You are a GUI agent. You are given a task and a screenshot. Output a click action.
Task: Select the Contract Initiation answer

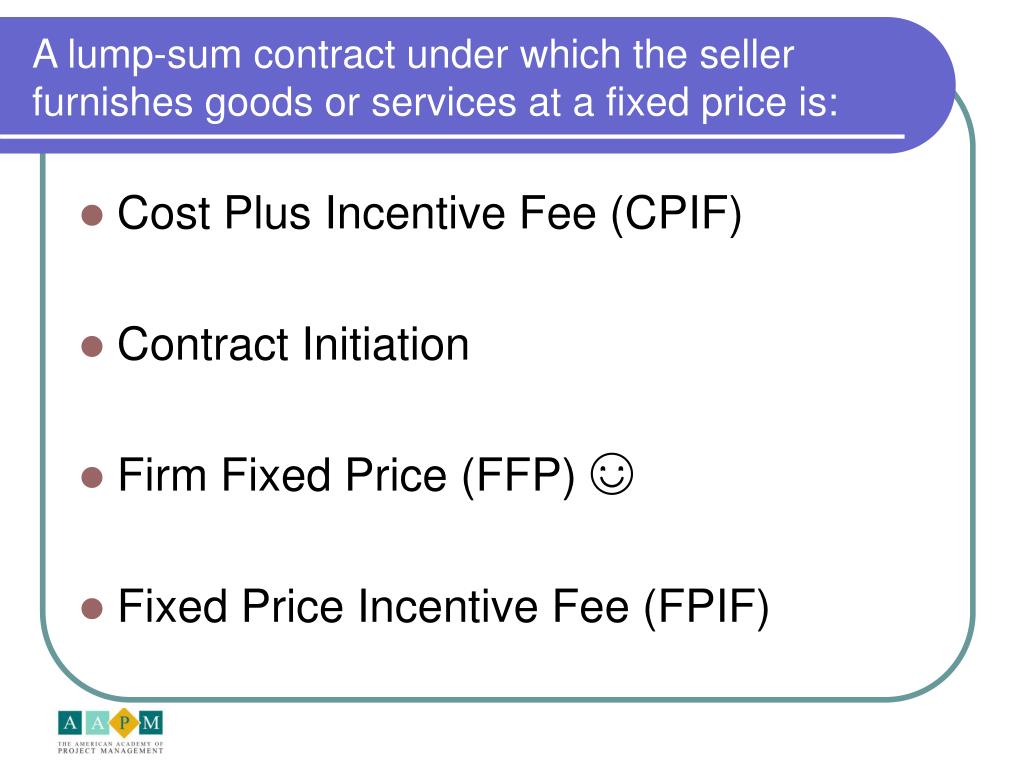(293, 344)
